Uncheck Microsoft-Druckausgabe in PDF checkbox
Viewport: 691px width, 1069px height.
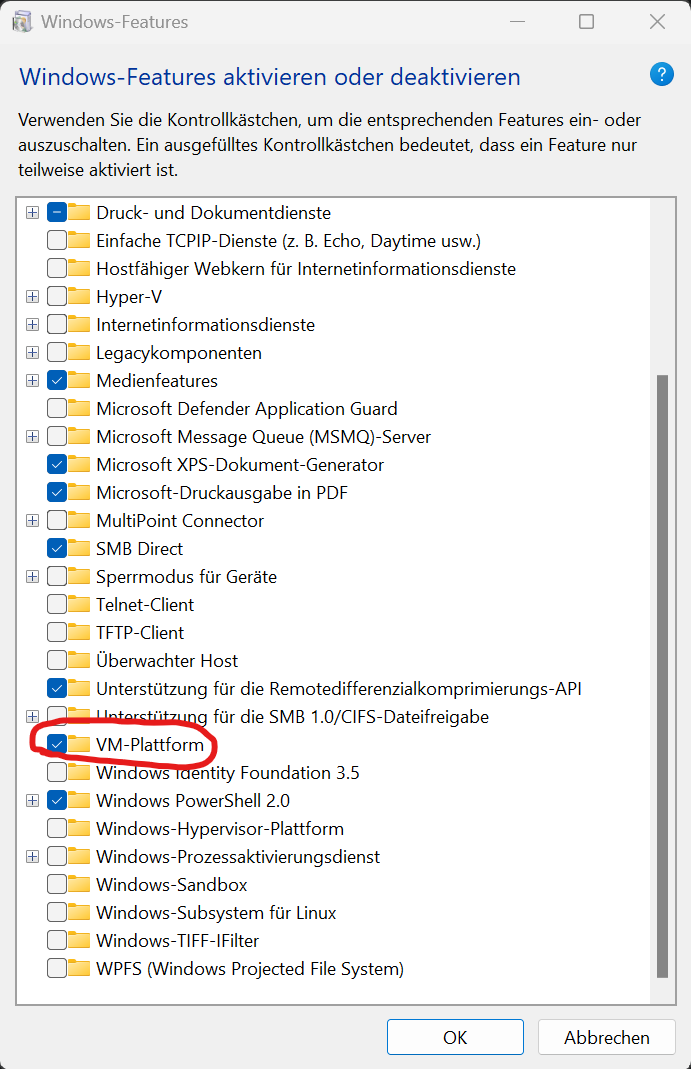click(x=57, y=492)
